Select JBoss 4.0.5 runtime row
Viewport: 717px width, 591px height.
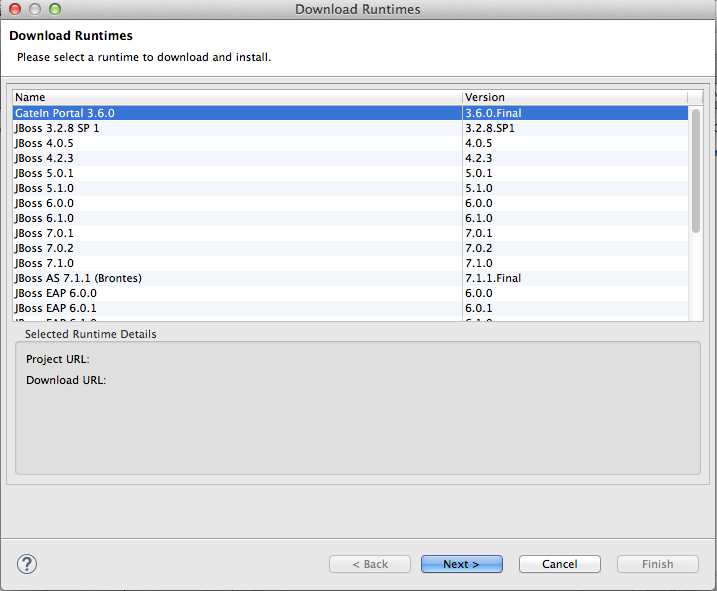350,143
